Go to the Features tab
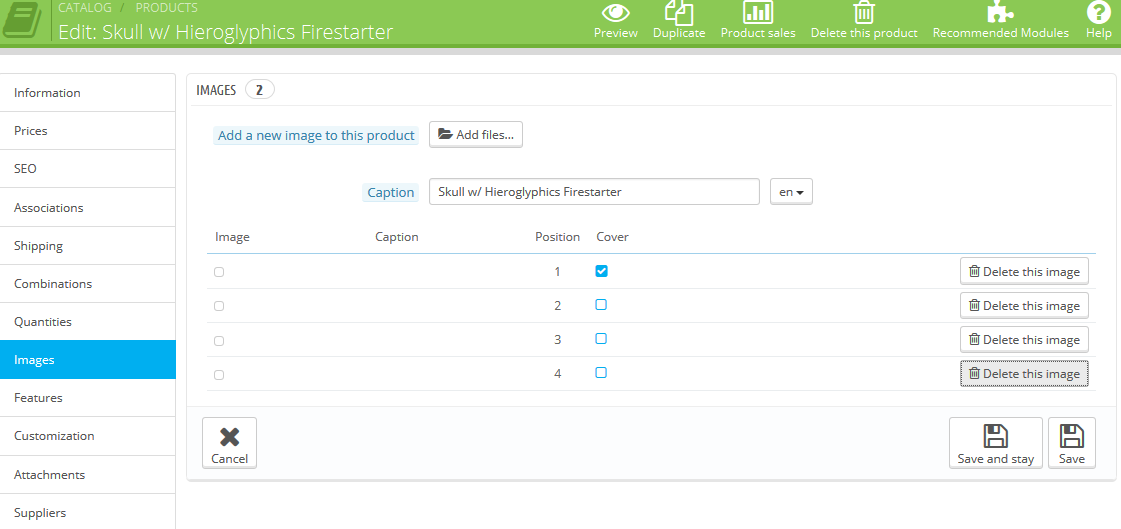1121x529 pixels. 38,398
